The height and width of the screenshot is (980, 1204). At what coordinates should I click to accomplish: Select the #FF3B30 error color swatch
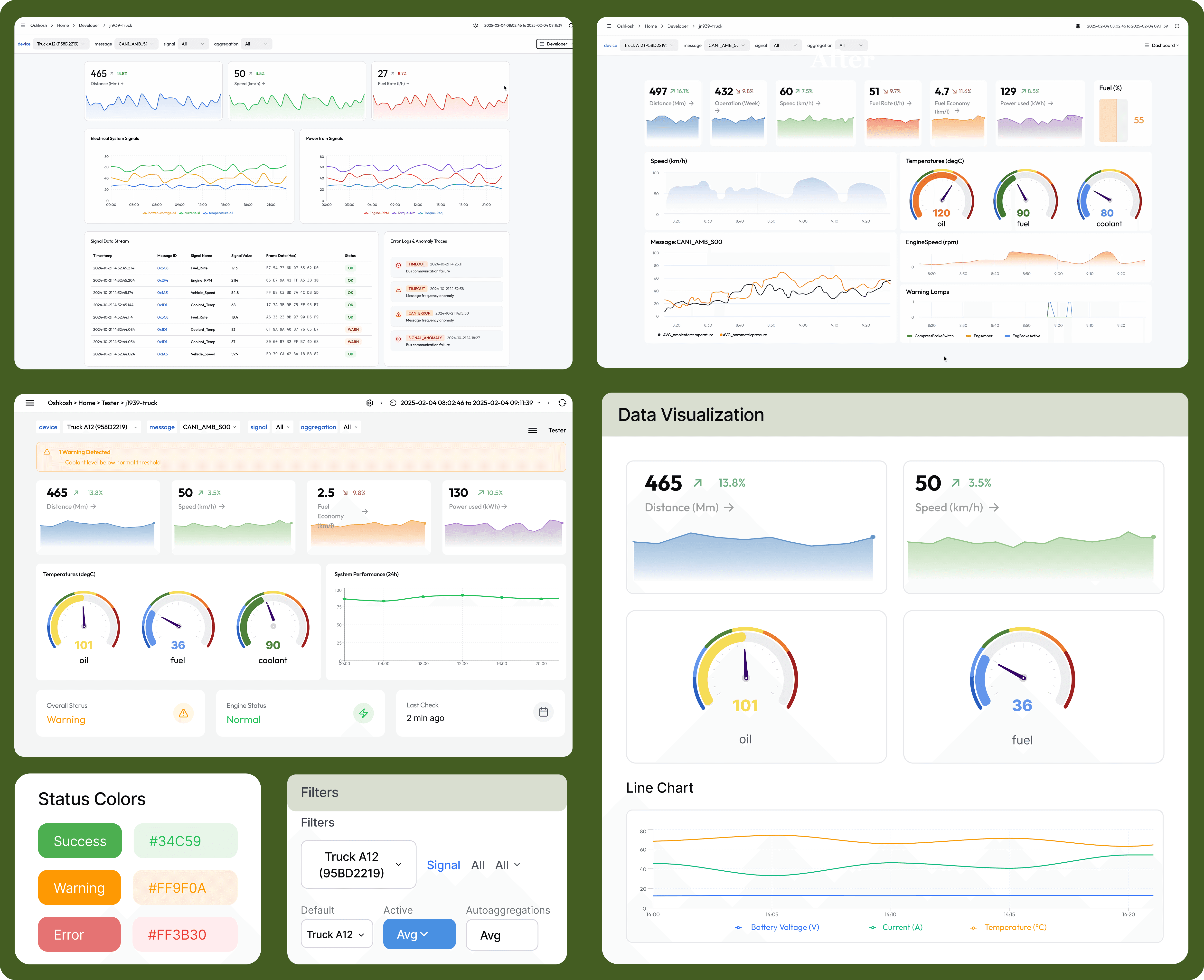tap(185, 934)
